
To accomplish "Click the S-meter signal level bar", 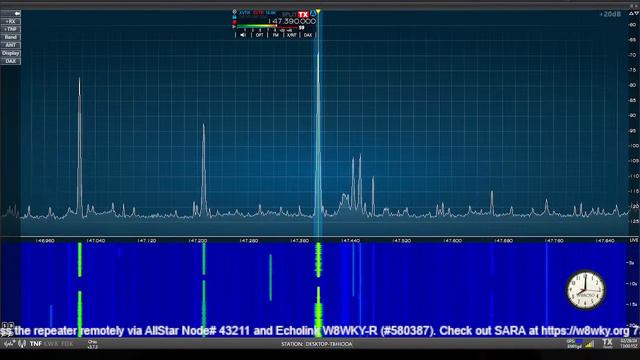I will point(267,26).
